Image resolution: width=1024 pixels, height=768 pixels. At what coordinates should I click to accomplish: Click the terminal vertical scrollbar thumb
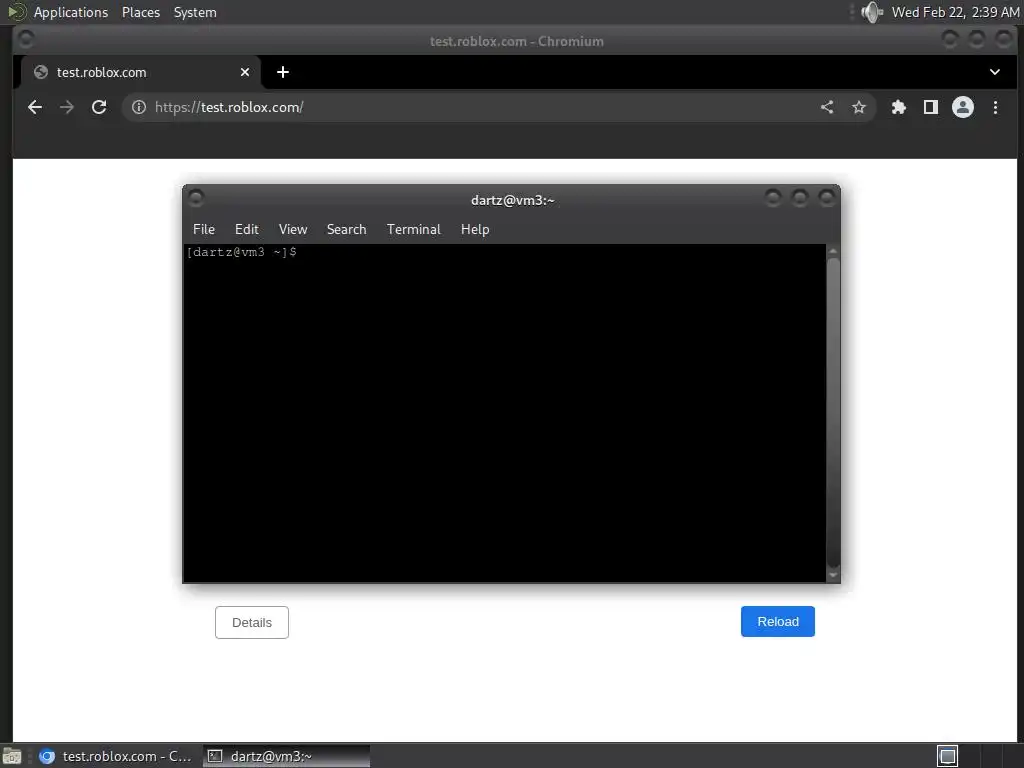point(833,411)
